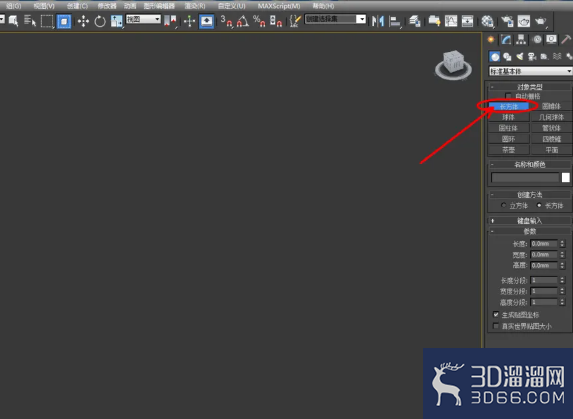This screenshot has height=419, width=573.
Task: Click the 圆柱体 object button
Action: coord(509,128)
